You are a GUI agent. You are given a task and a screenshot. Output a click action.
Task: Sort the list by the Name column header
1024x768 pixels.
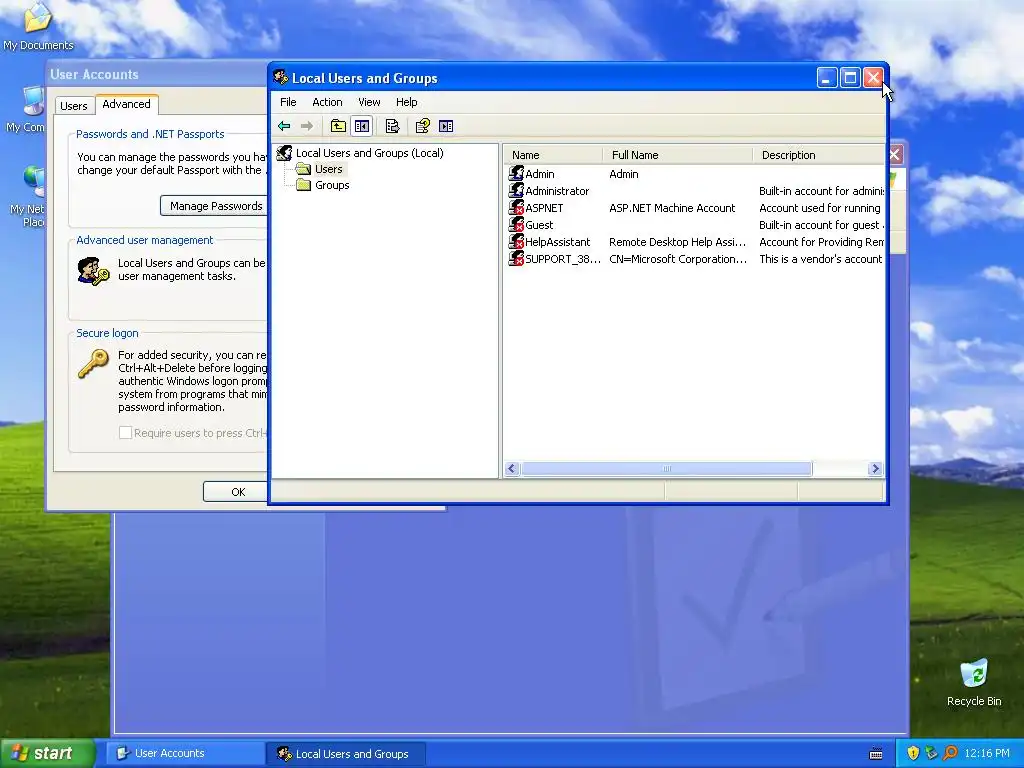[x=552, y=155]
